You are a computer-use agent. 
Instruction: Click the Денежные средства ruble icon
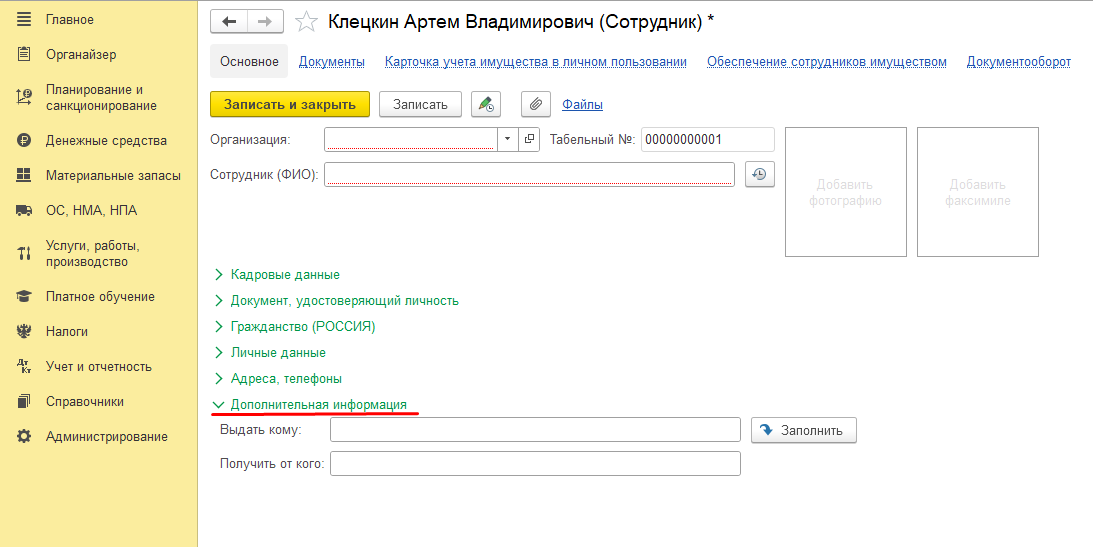(24, 140)
